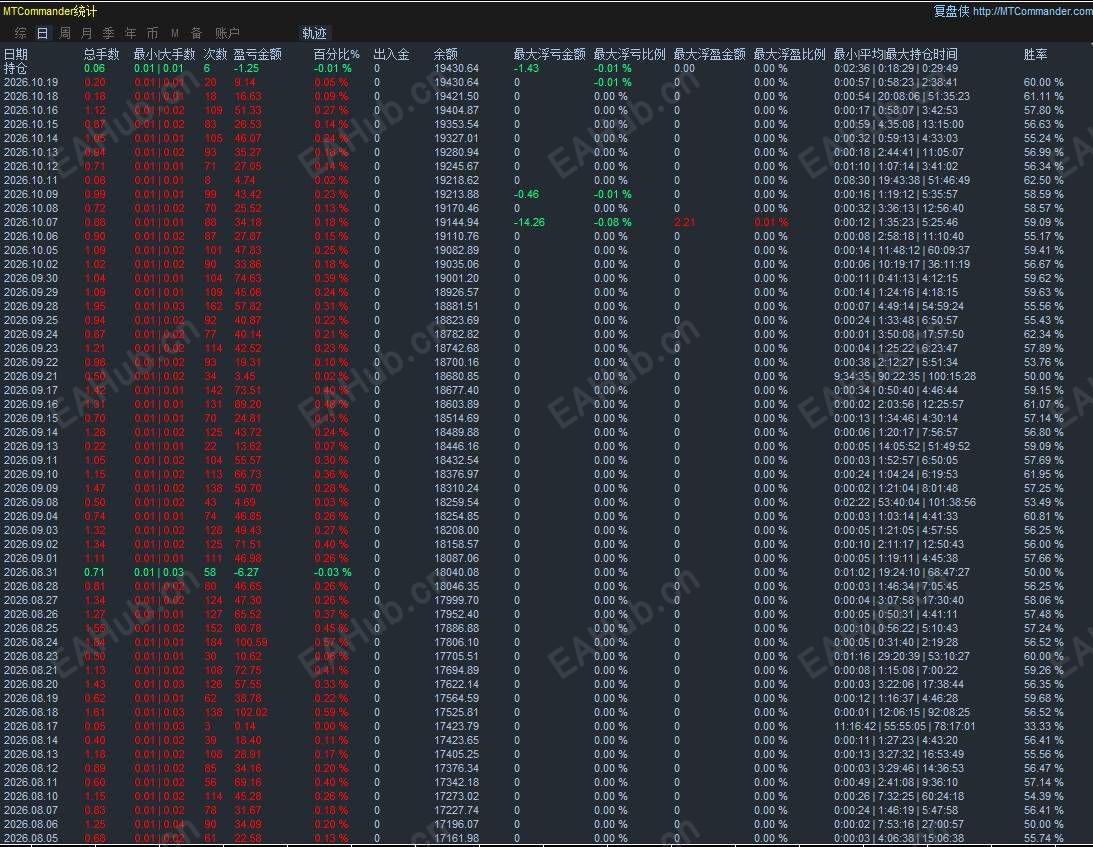Open the 备 tab
1093x847 pixels.
(197, 33)
